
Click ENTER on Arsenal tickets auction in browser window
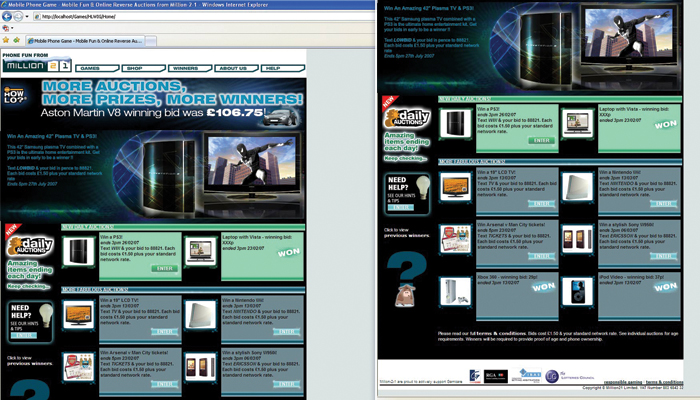tap(165, 384)
